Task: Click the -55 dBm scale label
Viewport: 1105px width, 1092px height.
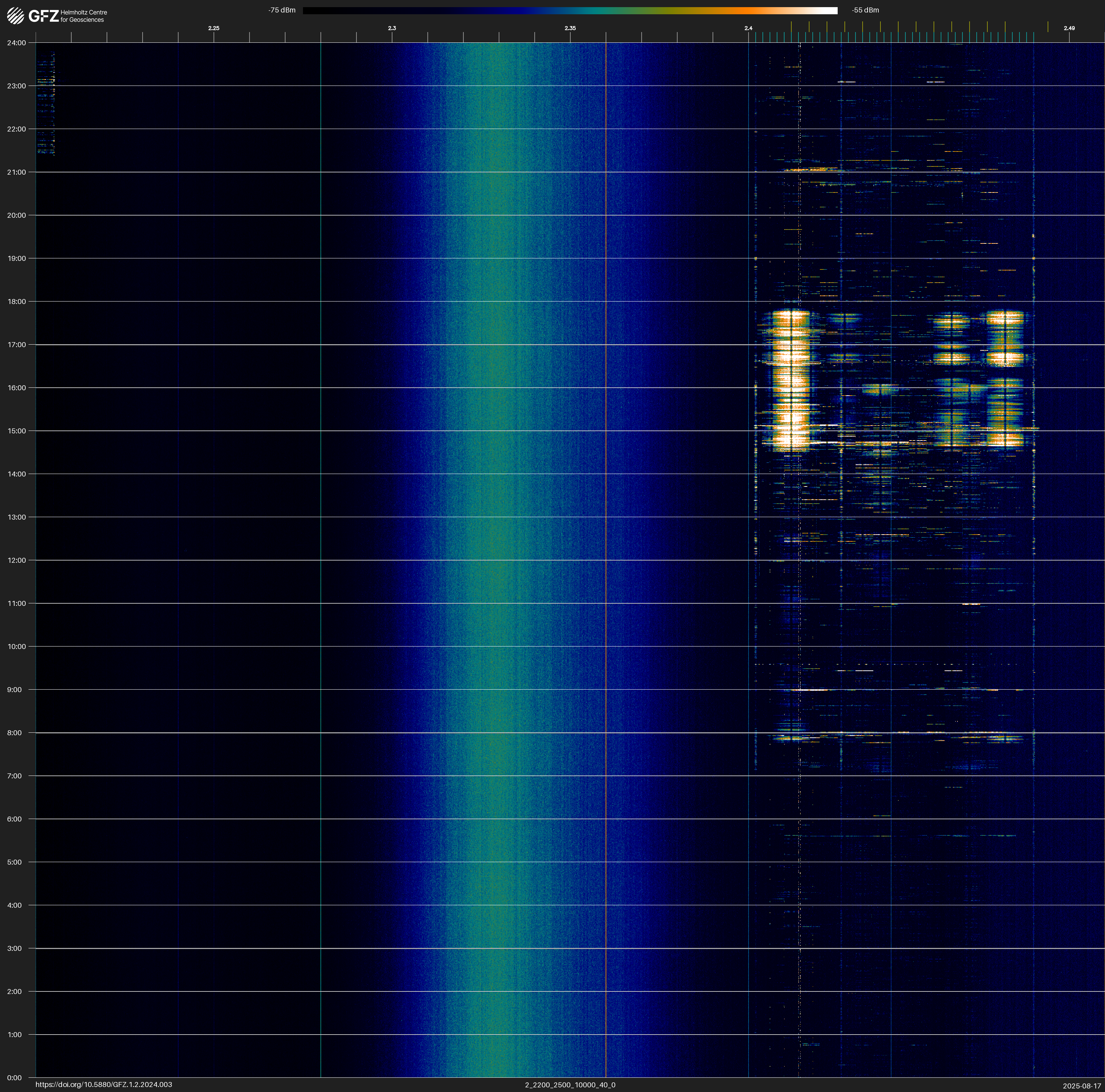Action: (865, 10)
